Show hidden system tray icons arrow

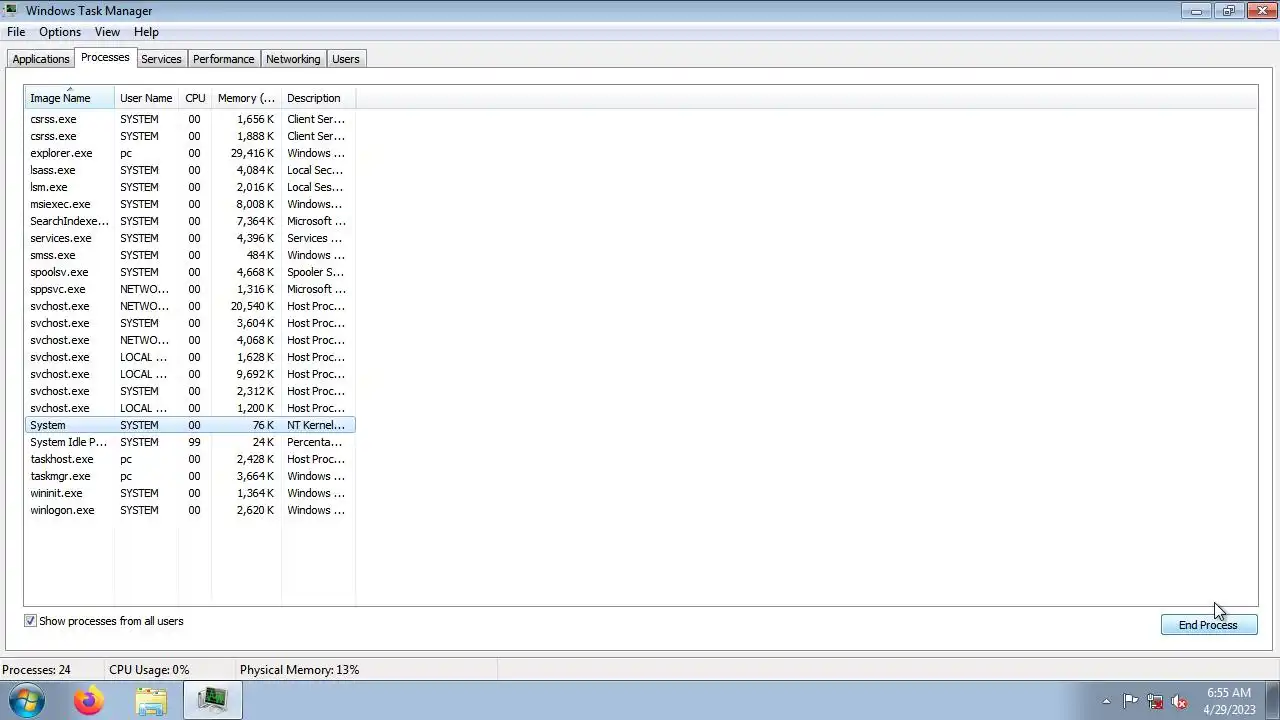pos(1106,701)
